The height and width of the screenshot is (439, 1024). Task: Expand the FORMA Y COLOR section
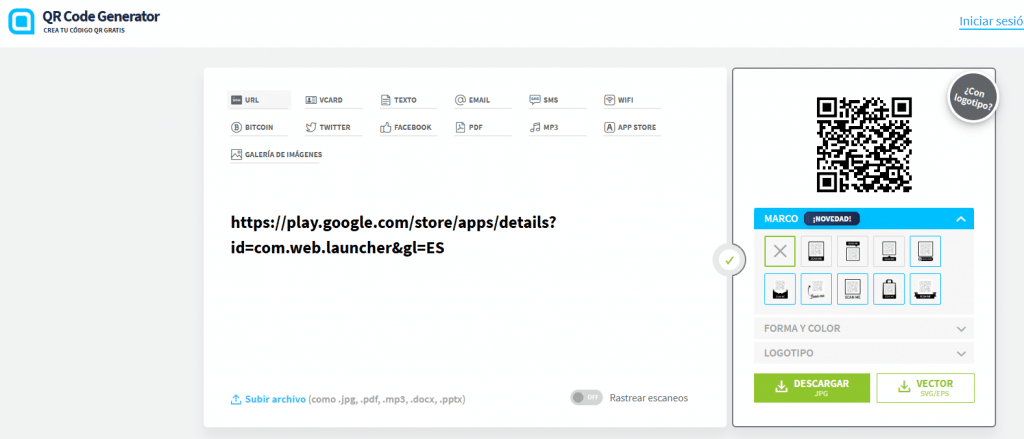click(x=864, y=329)
